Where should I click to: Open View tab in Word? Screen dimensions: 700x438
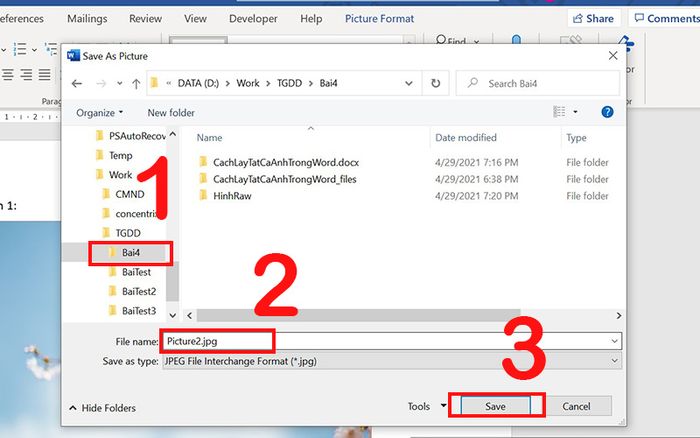click(x=195, y=19)
